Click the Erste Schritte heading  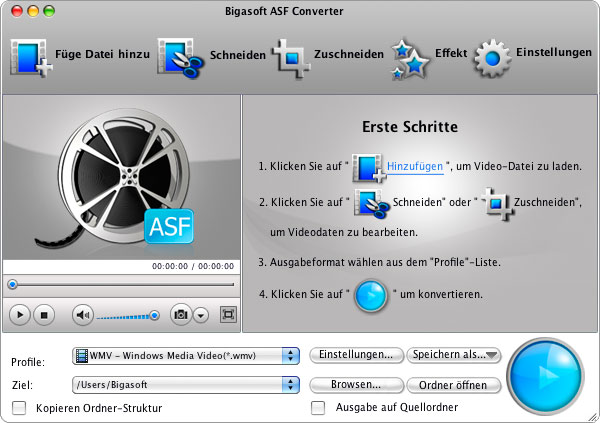point(410,127)
